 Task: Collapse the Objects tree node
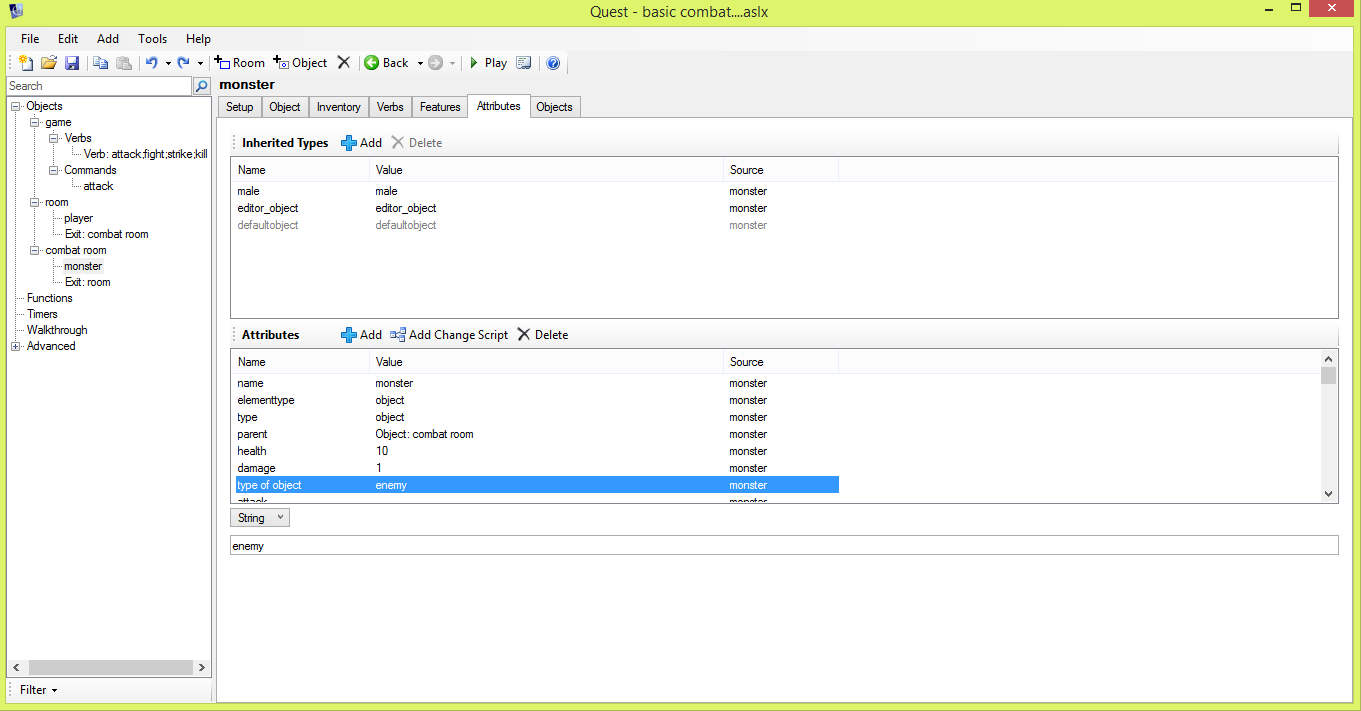(x=16, y=106)
